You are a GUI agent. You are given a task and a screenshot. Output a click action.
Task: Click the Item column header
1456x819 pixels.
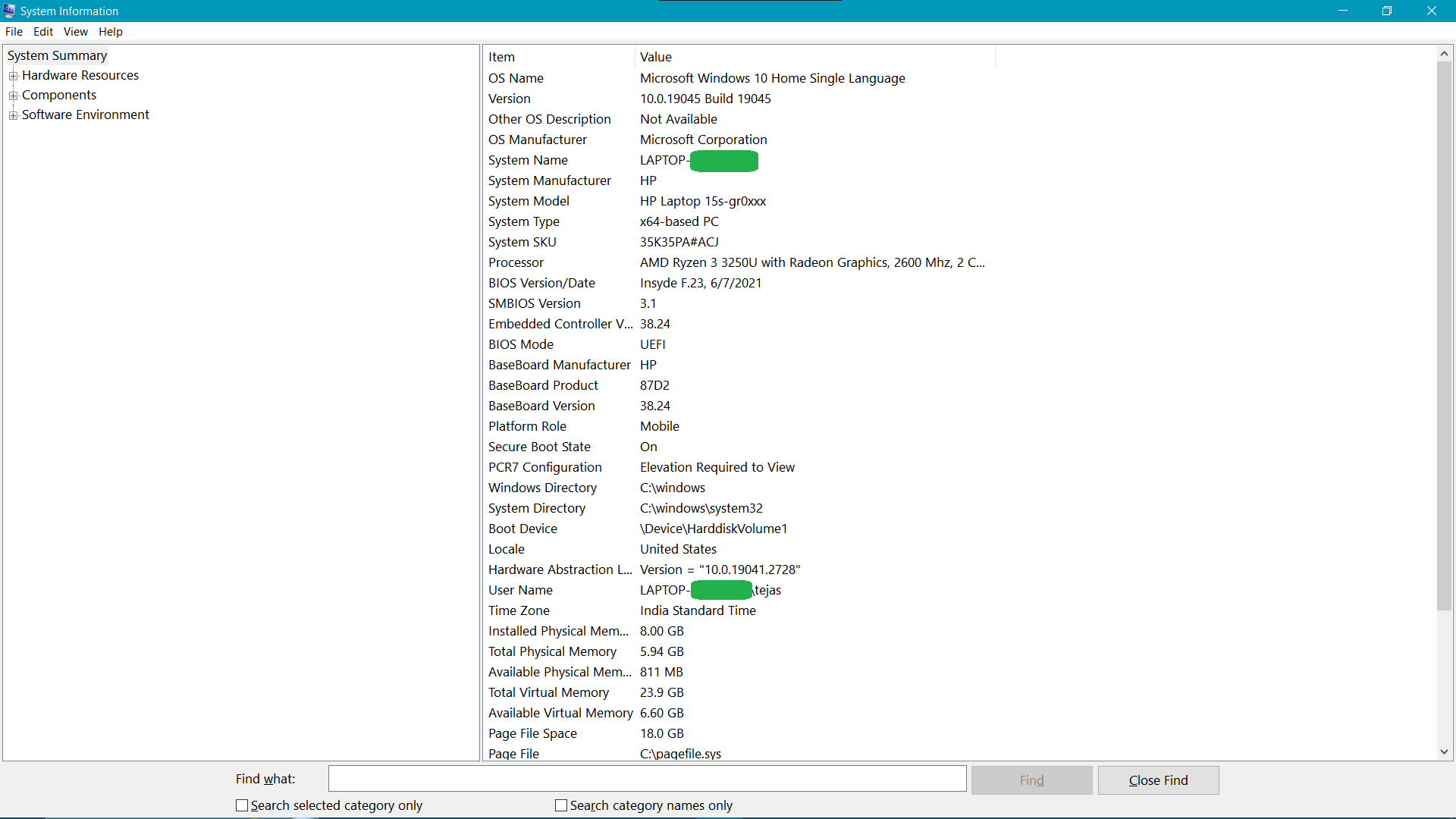click(559, 57)
